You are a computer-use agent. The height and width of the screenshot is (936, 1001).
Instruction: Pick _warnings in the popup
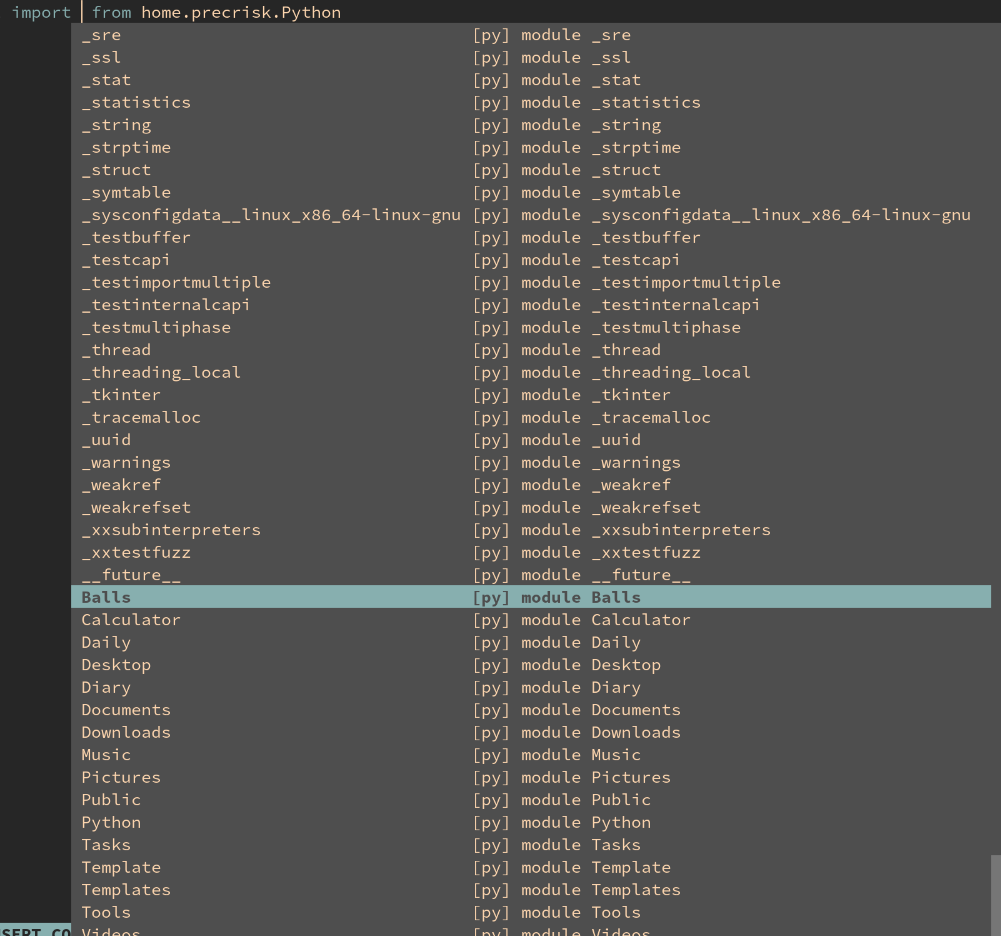tap(531, 462)
